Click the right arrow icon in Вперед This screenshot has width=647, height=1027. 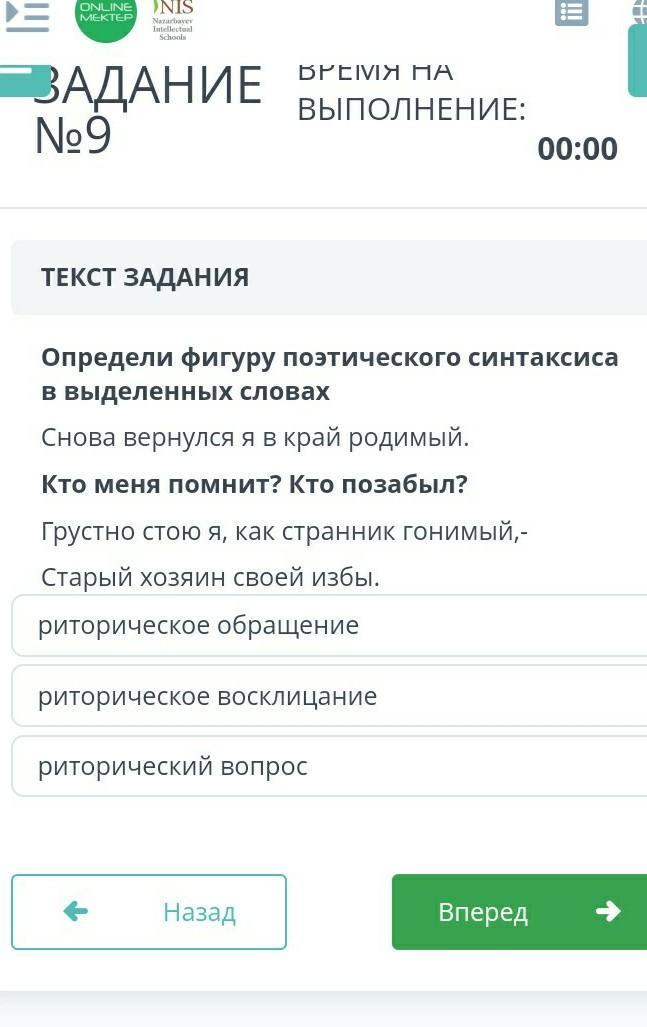pyautogui.click(x=607, y=911)
